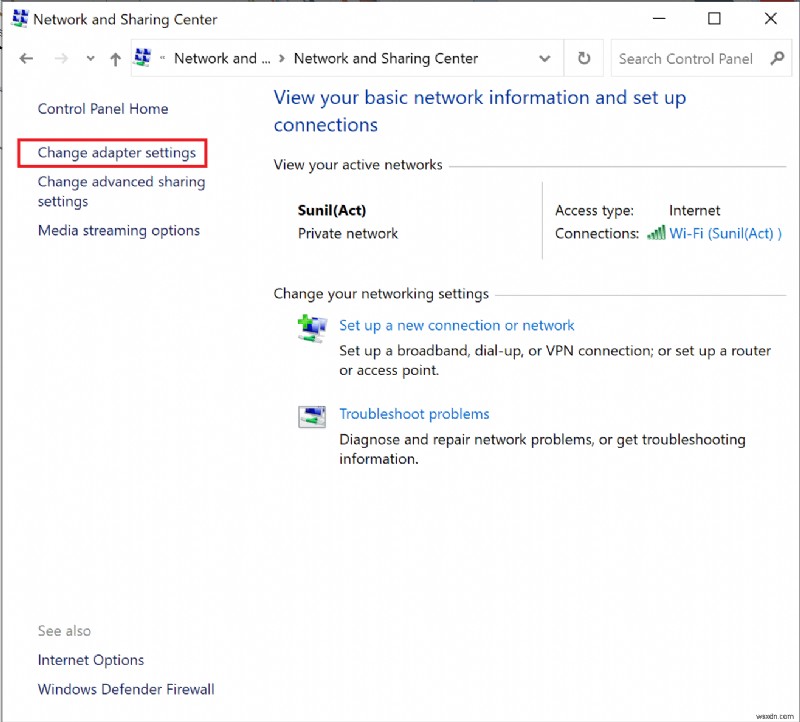Click the 'Network and ...' breadcrumb

pyautogui.click(x=222, y=59)
